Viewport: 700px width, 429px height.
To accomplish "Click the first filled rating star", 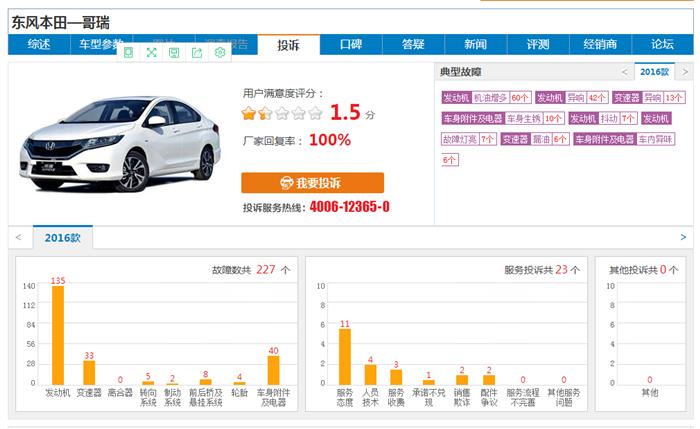I will tap(249, 113).
